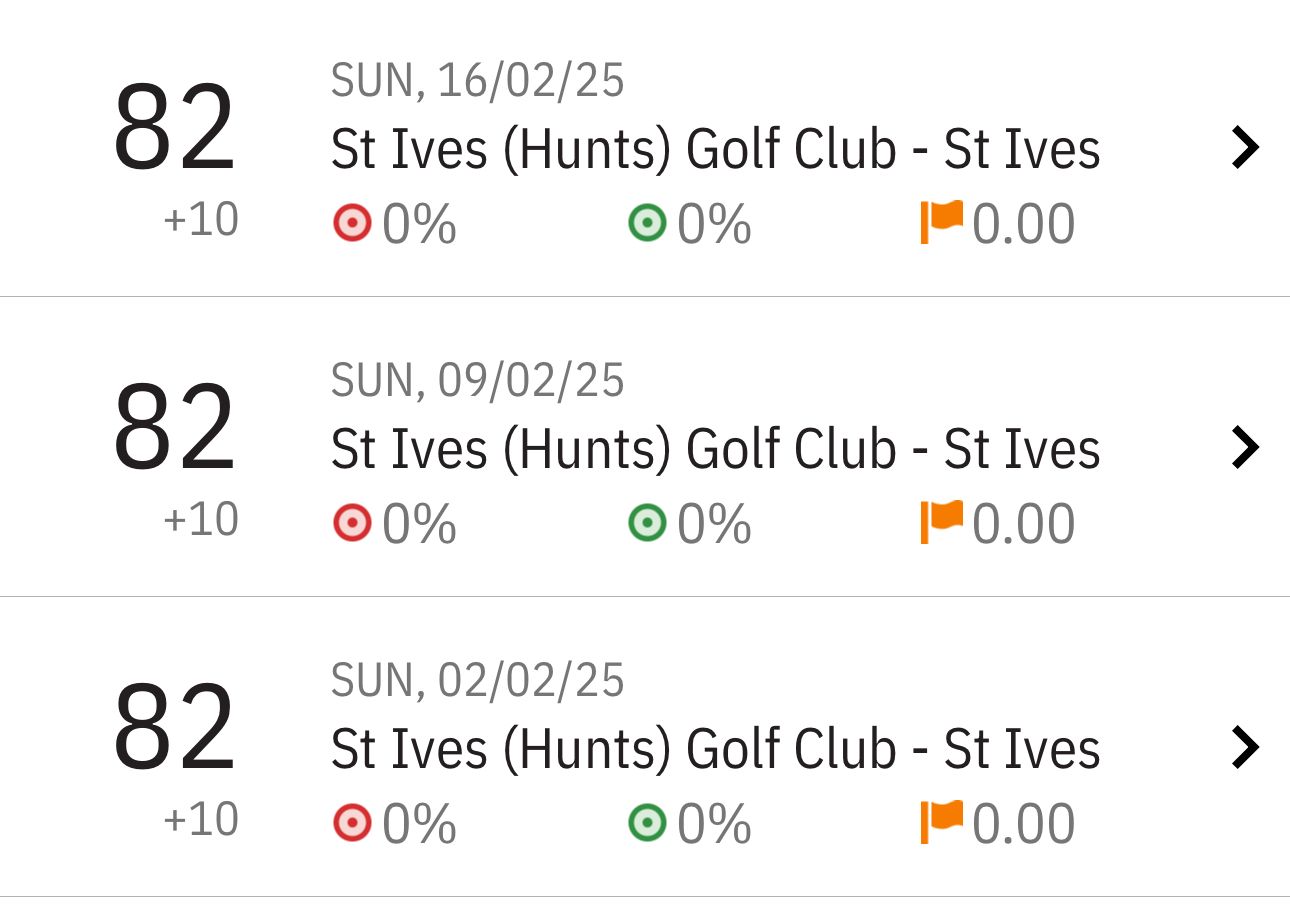This screenshot has height=910, width=1290.
Task: Click red target icon in 16/02/25 round
Action: point(351,223)
